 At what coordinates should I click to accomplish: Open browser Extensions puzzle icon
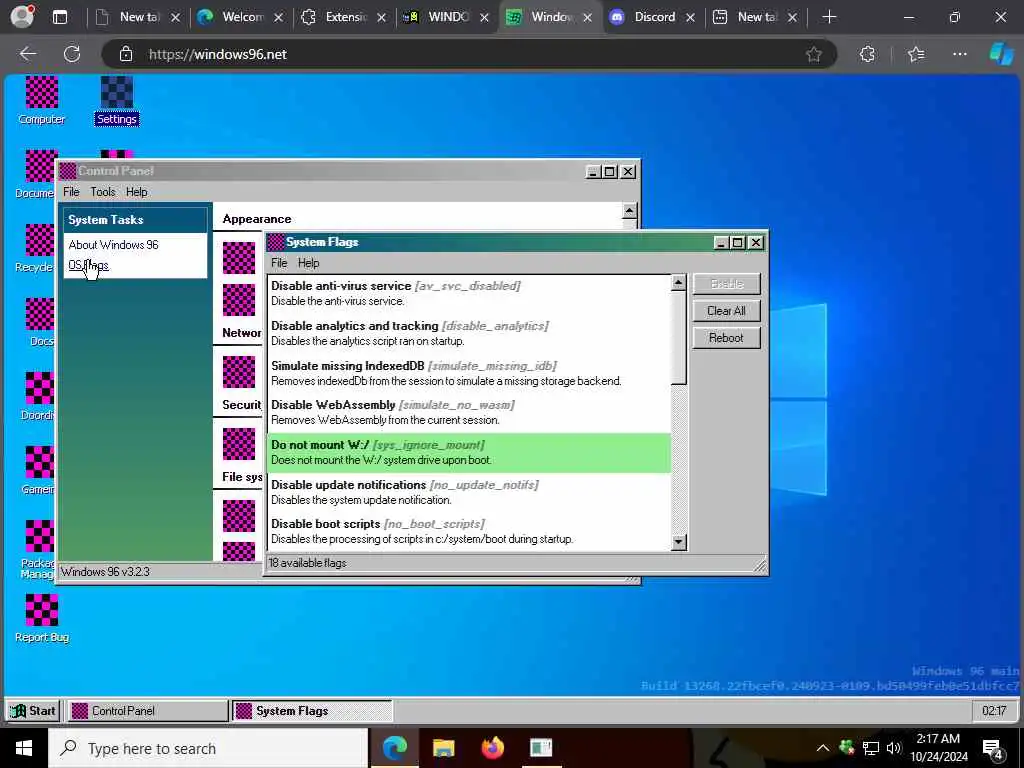coord(867,54)
